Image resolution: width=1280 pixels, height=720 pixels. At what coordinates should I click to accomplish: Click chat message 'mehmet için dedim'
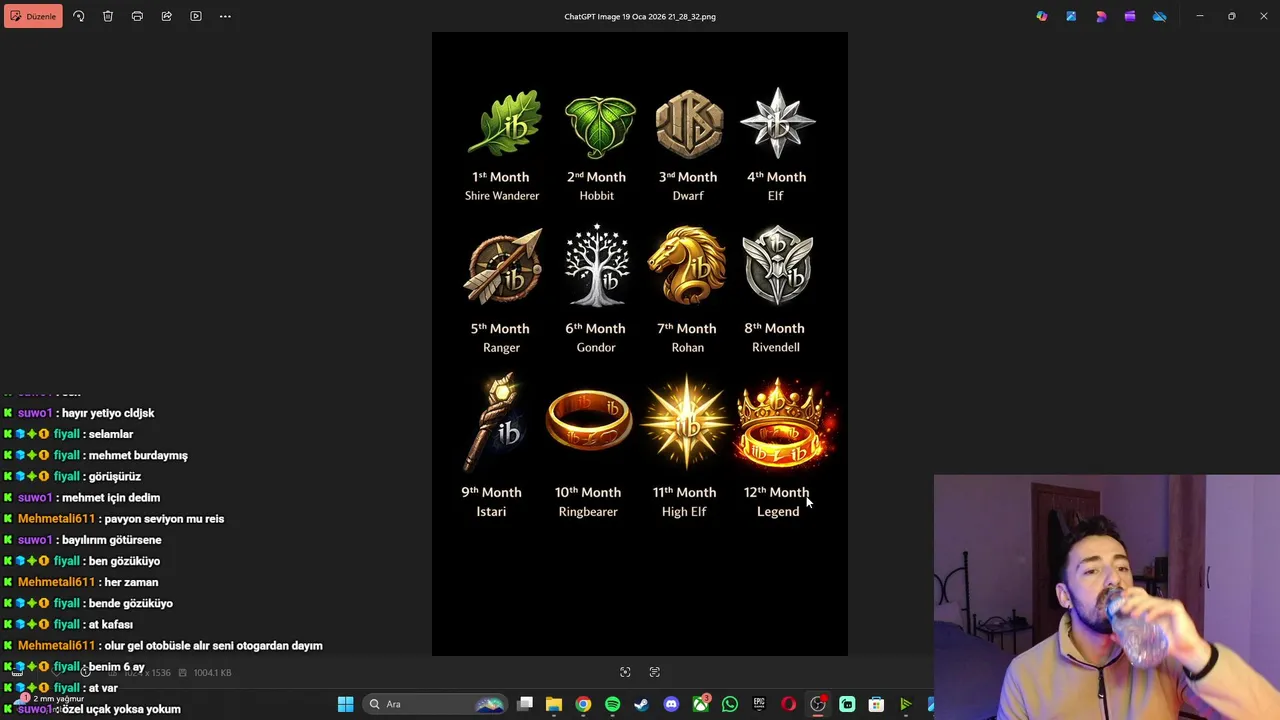coord(111,497)
